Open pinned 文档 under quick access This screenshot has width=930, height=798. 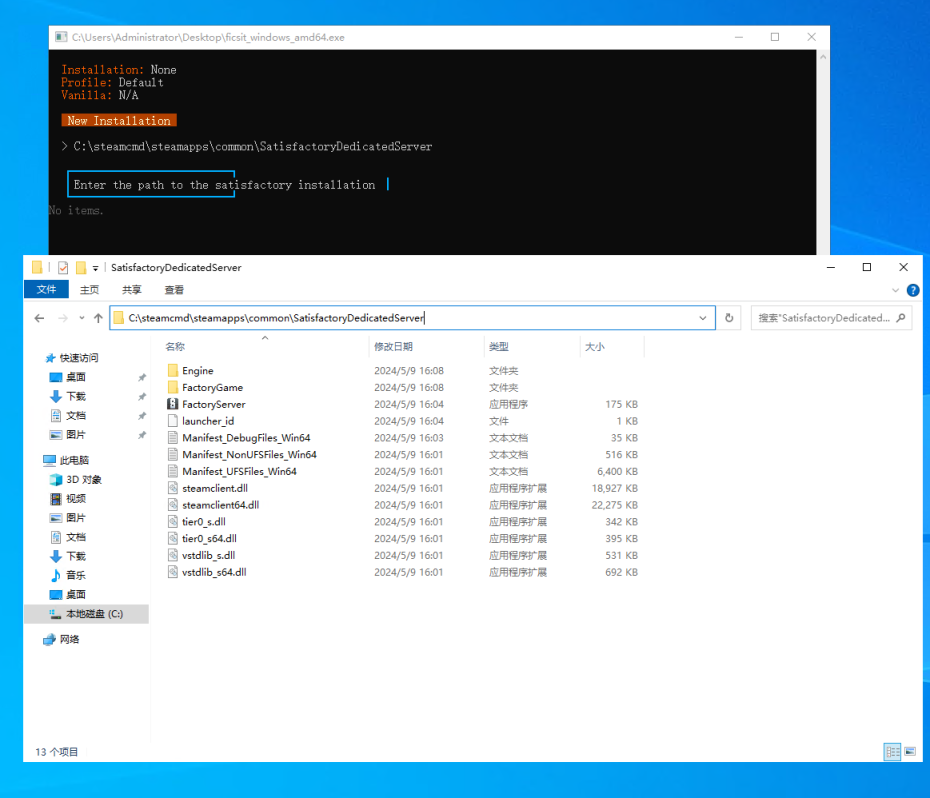(x=75, y=415)
